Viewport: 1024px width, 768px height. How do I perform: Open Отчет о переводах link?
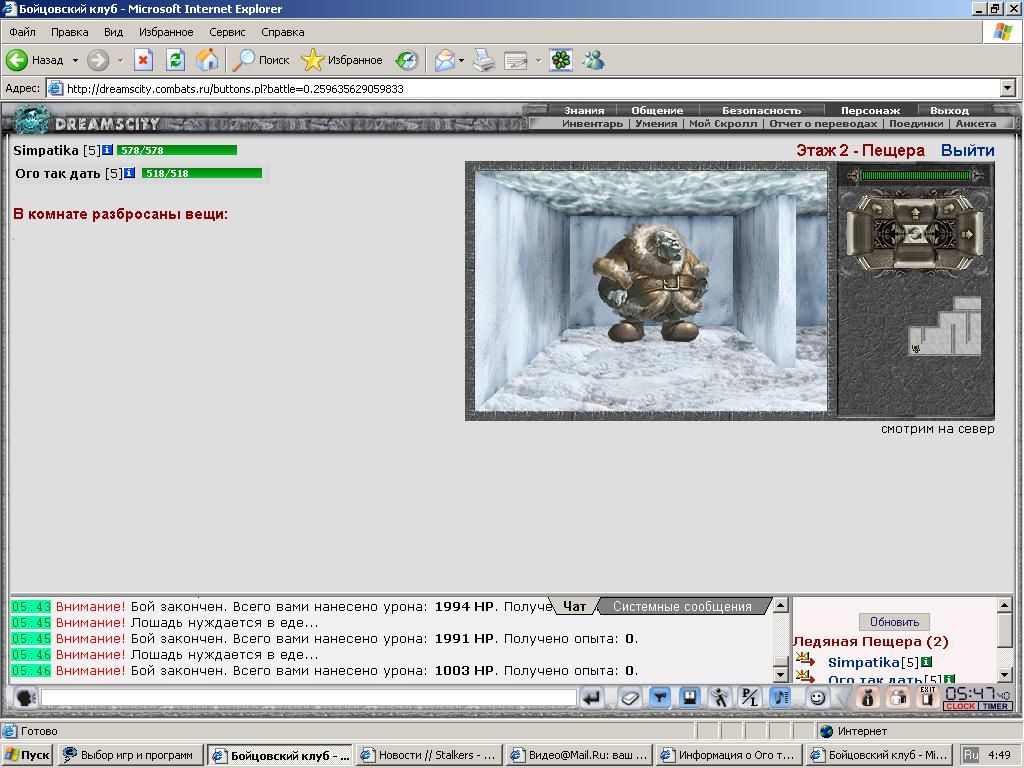click(823, 123)
